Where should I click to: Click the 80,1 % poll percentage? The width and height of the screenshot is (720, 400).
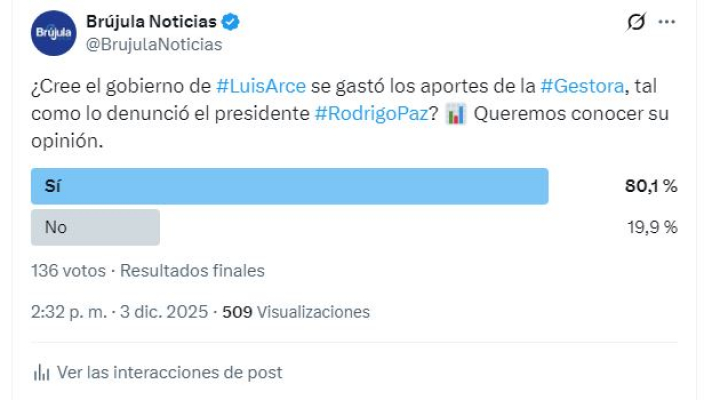pyautogui.click(x=651, y=186)
